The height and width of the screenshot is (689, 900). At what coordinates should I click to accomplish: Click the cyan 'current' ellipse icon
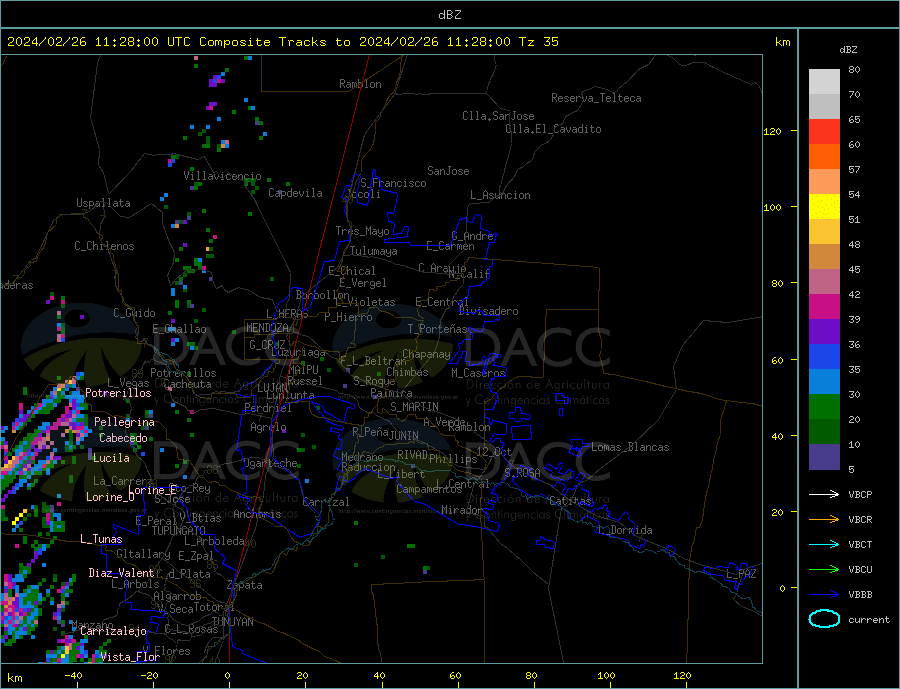point(824,619)
